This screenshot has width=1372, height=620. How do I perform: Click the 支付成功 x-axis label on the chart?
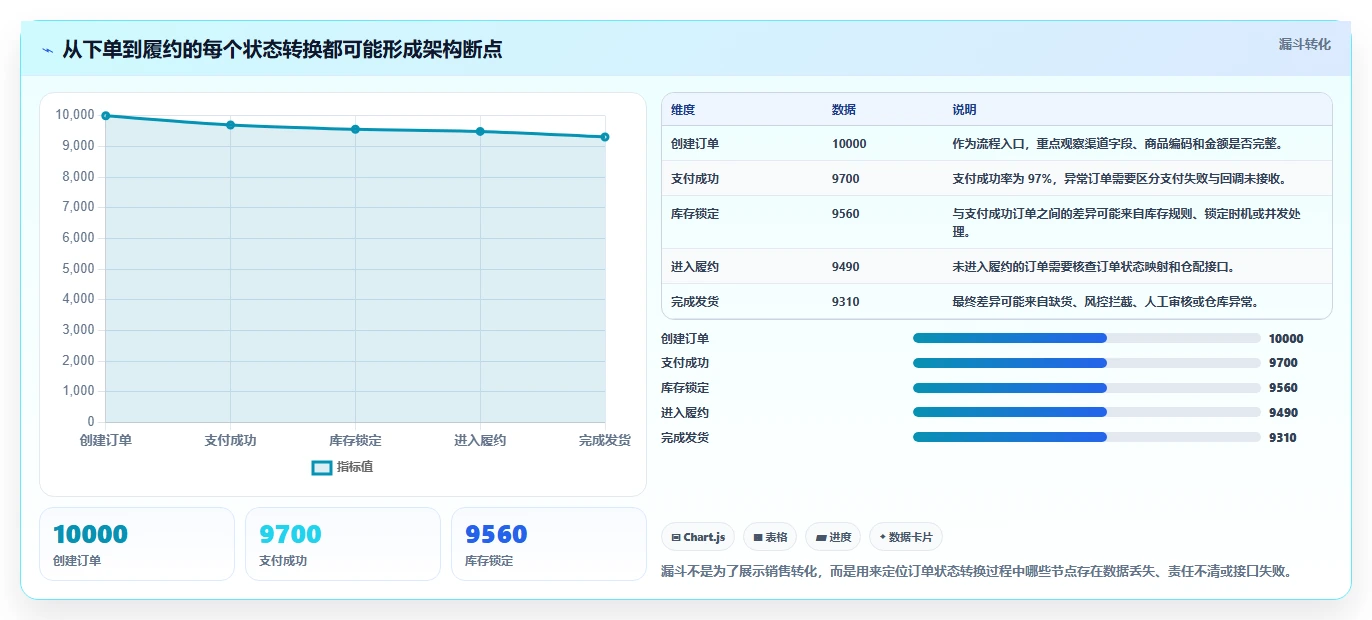pyautogui.click(x=230, y=441)
